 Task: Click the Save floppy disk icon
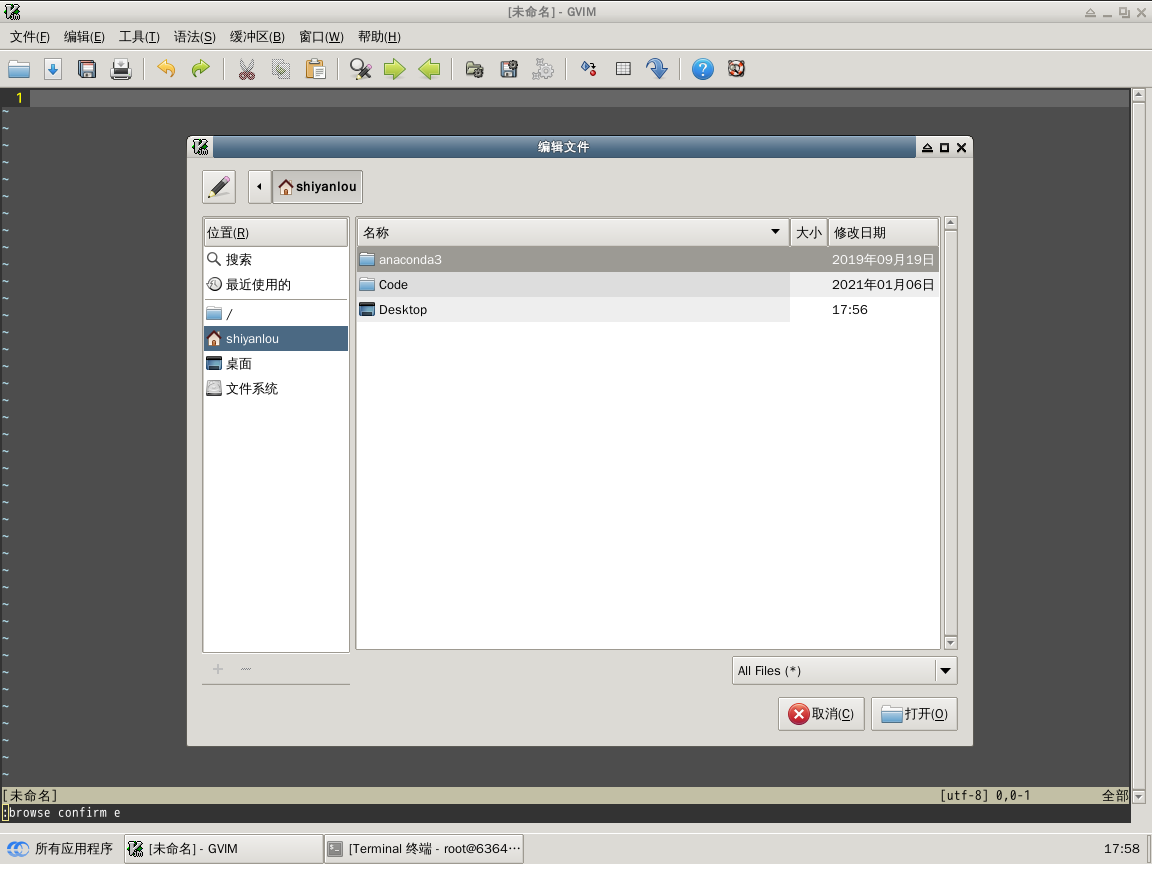[x=87, y=69]
